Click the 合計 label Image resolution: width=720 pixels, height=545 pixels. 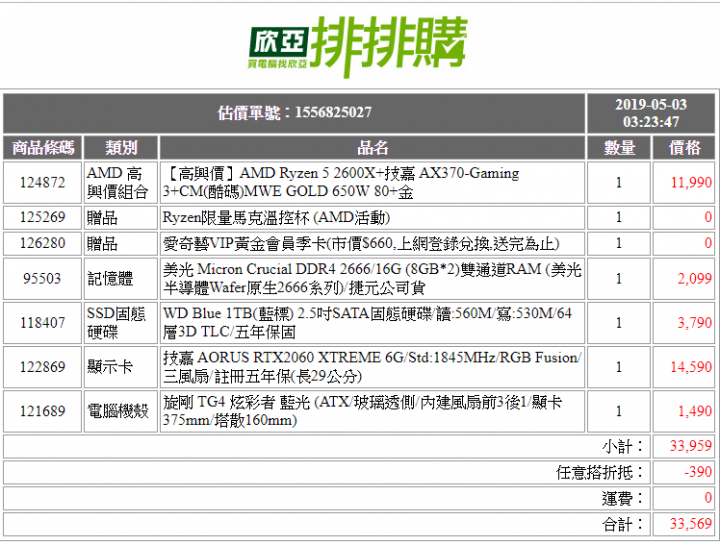coord(622,524)
